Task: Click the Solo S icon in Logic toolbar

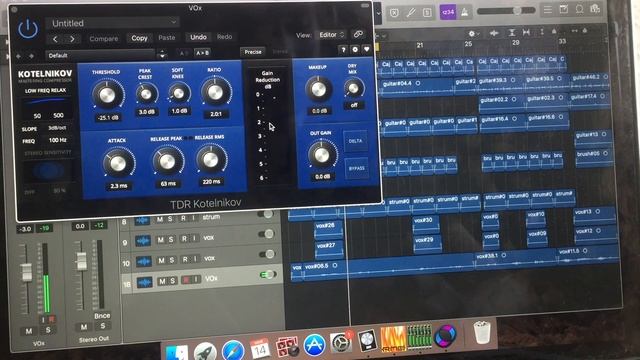Action: point(427,13)
